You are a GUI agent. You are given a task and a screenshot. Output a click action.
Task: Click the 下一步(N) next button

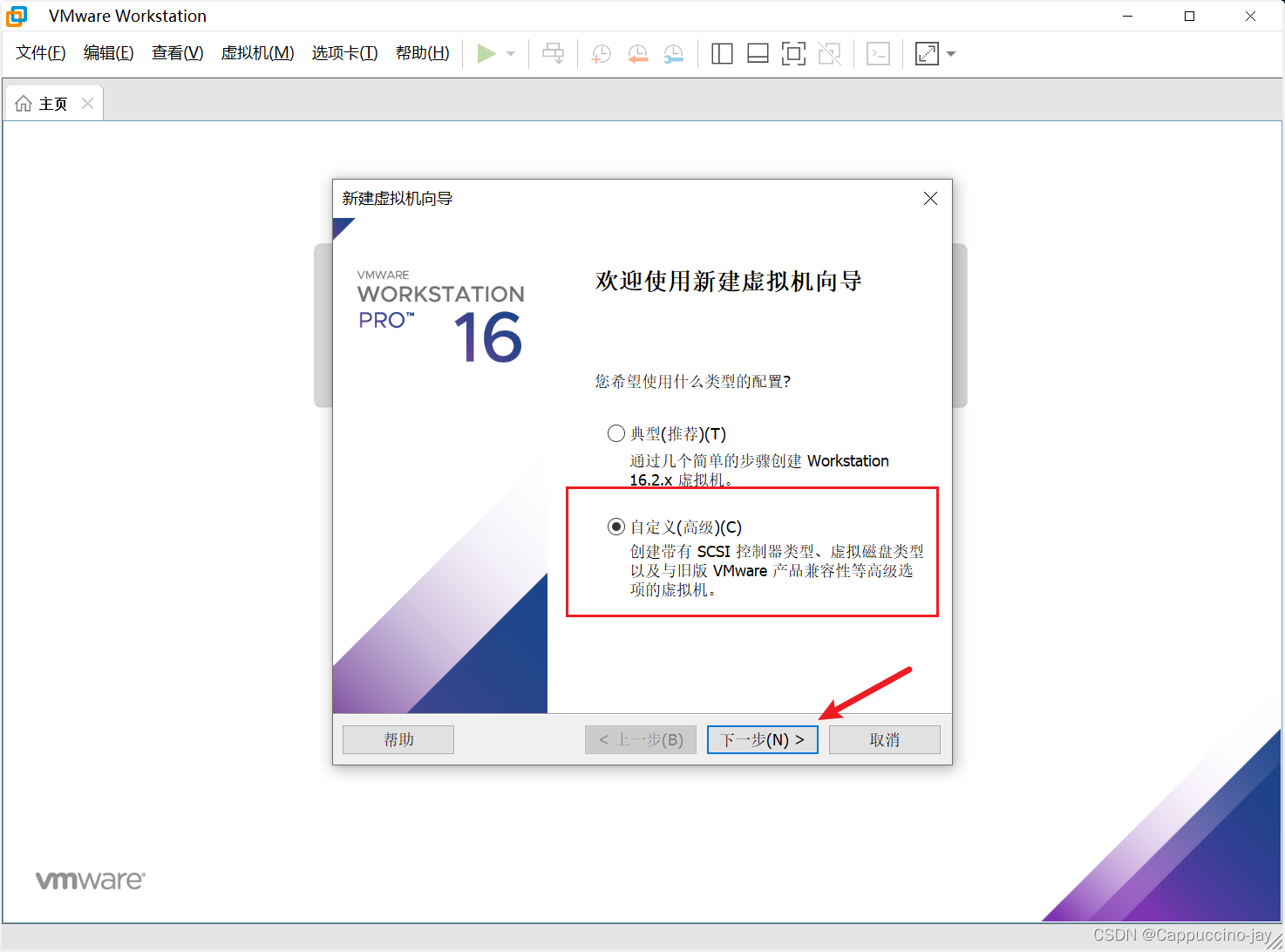coord(763,739)
